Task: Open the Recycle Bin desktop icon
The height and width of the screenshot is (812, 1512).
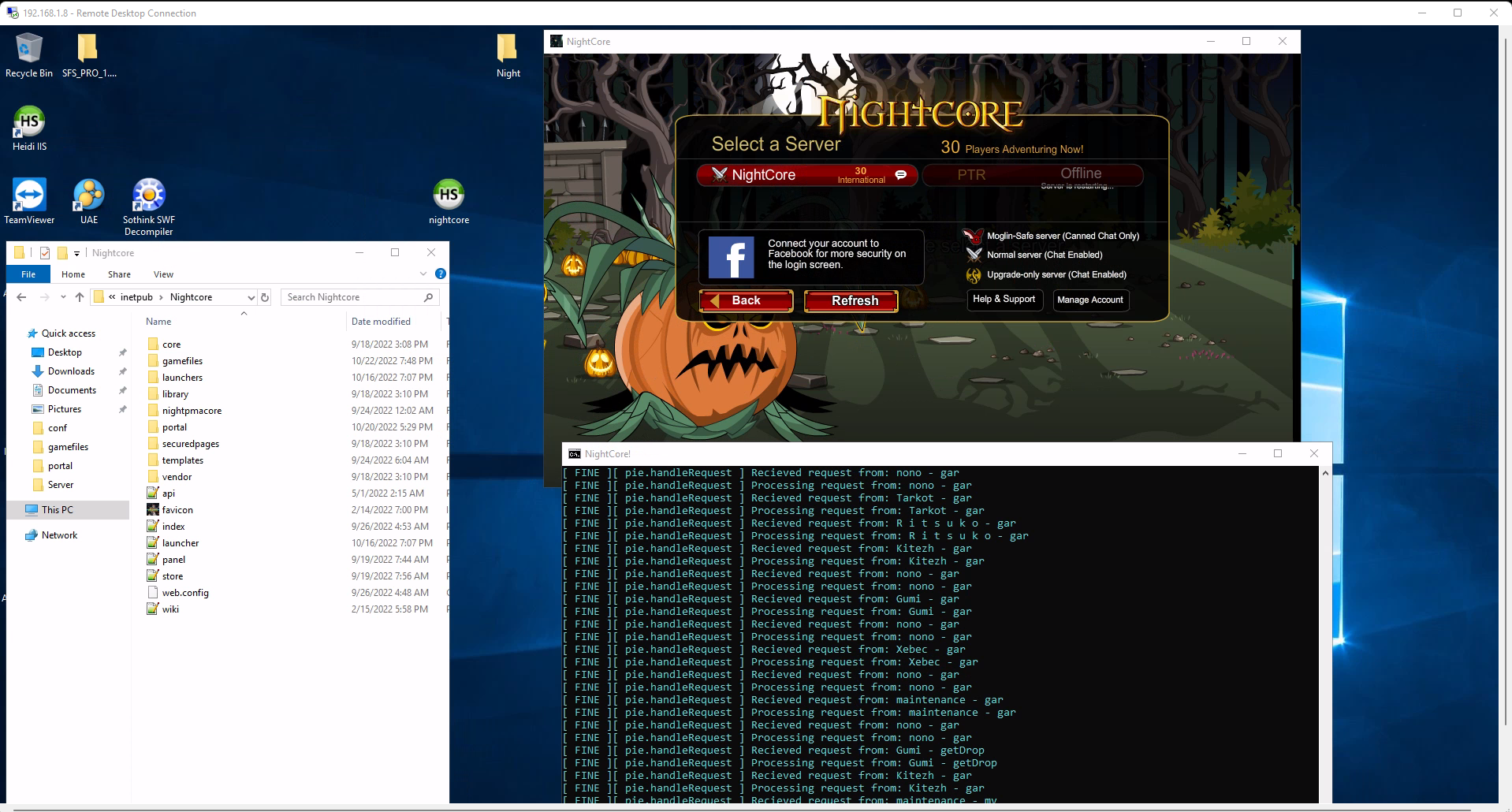Action: tap(29, 55)
